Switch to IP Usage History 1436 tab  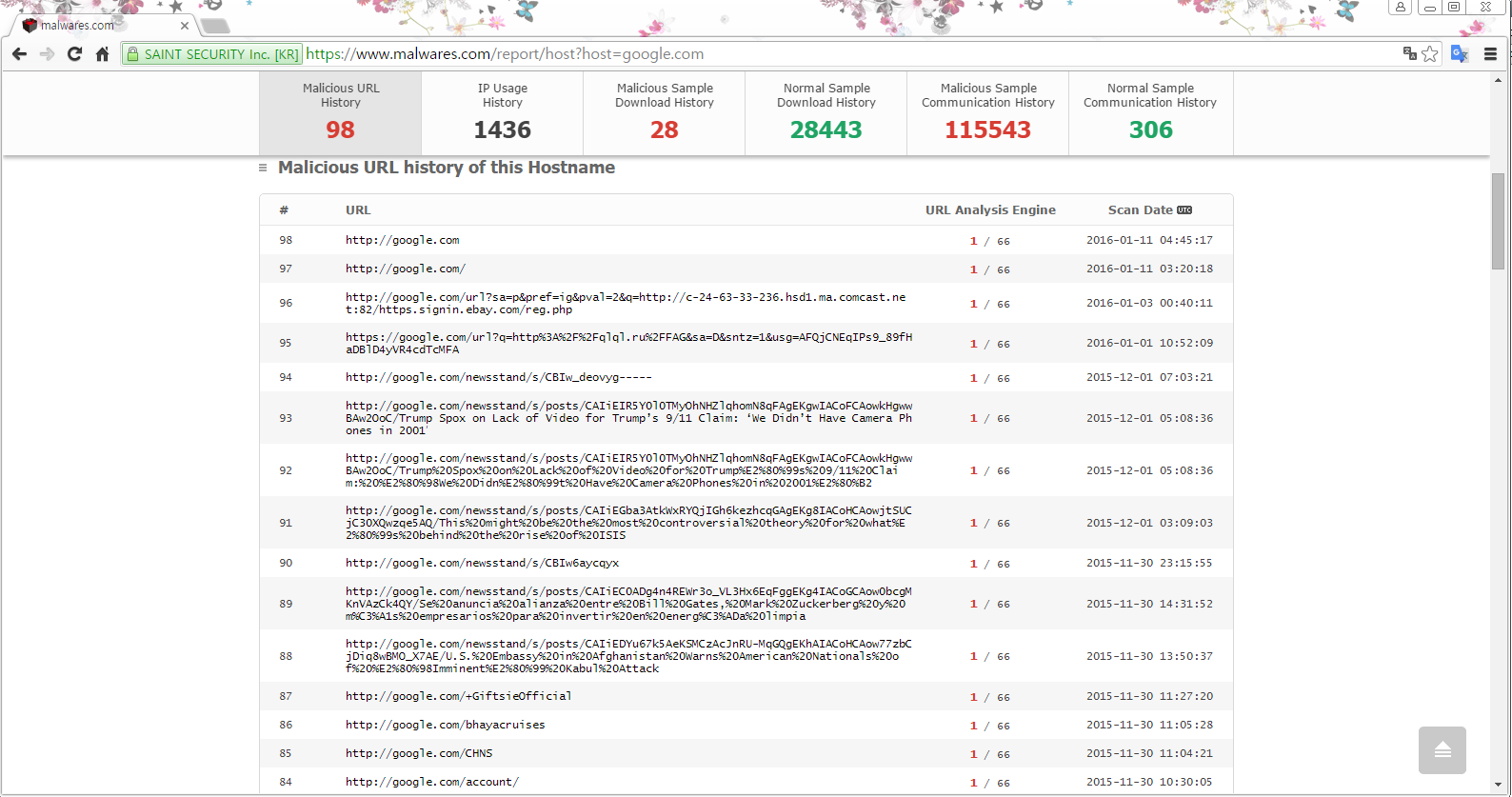[x=503, y=113]
